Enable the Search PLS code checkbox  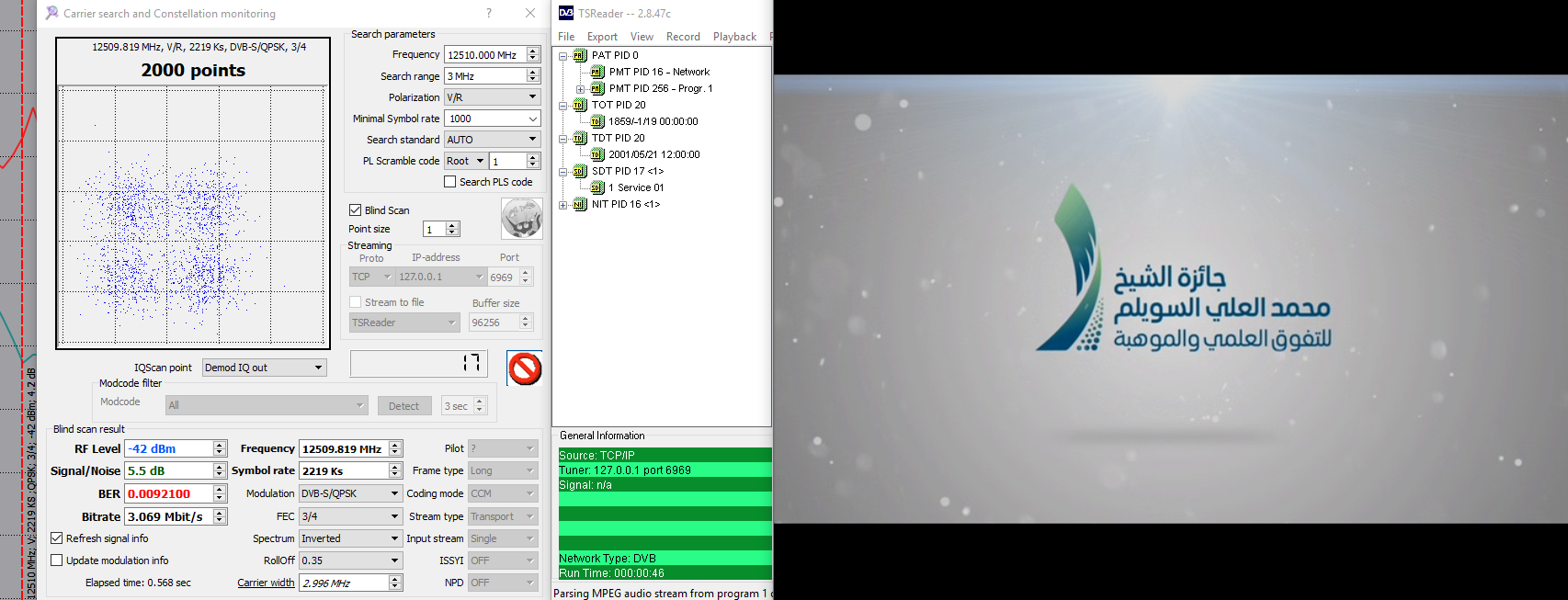click(449, 182)
